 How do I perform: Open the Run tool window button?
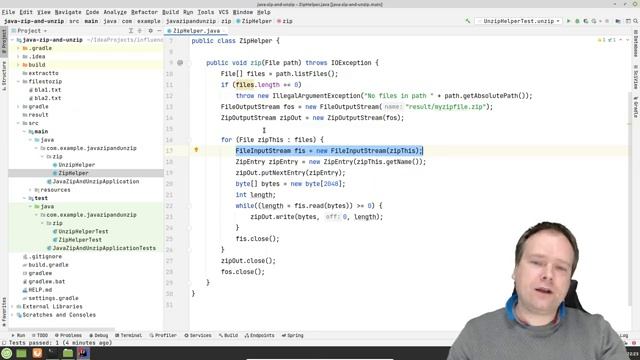18,336
